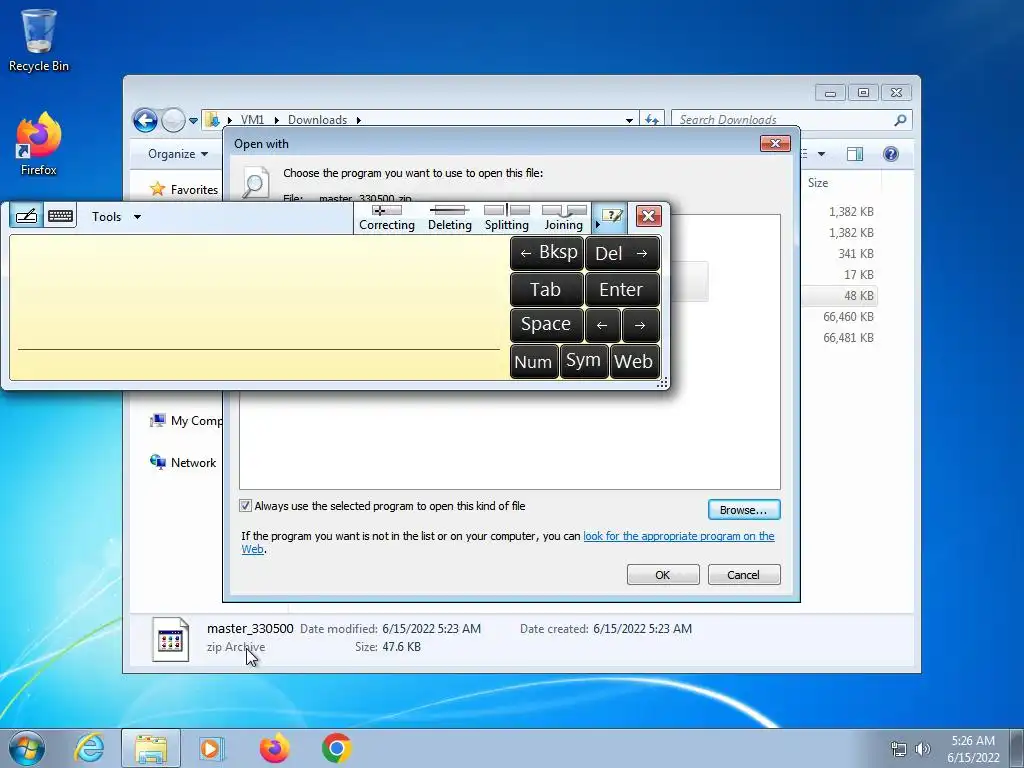Open the Tools menu in Input Panel
This screenshot has width=1024, height=768.
116,217
